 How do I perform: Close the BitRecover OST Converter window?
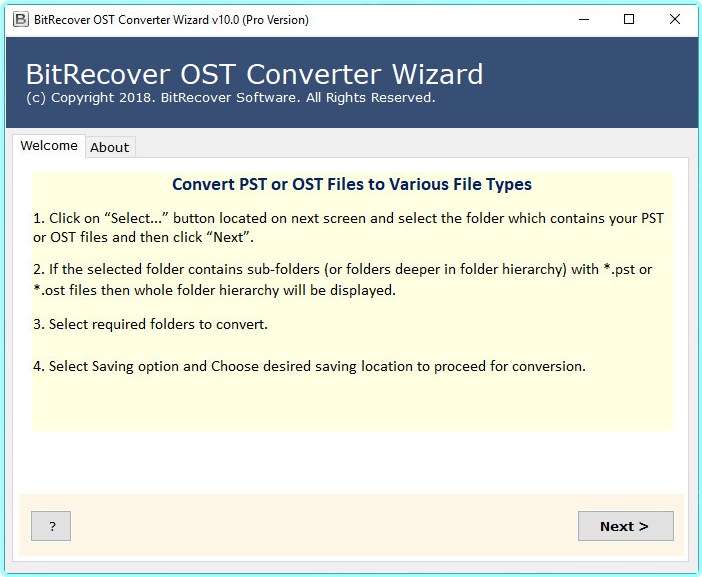coord(674,19)
